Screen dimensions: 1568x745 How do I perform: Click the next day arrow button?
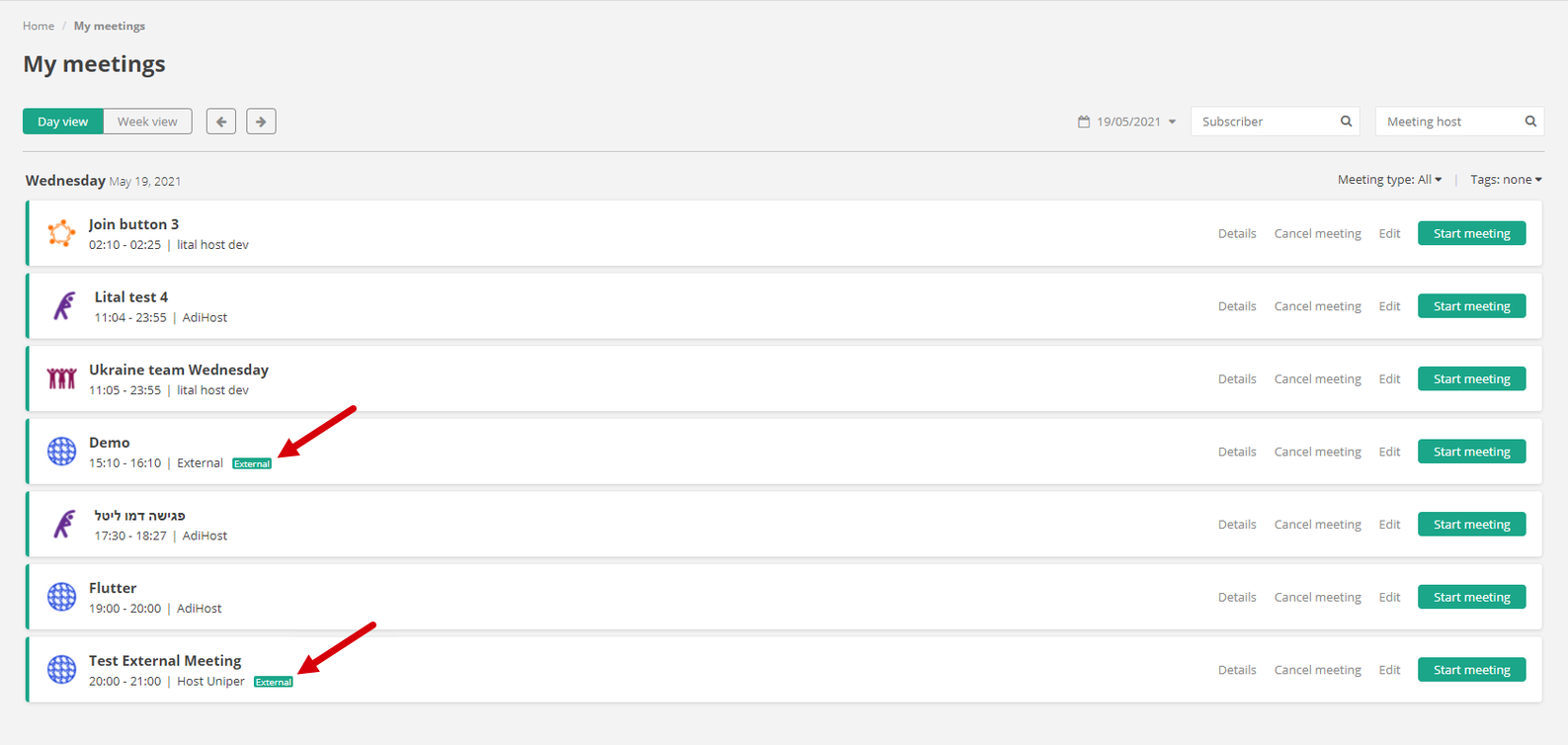(261, 122)
